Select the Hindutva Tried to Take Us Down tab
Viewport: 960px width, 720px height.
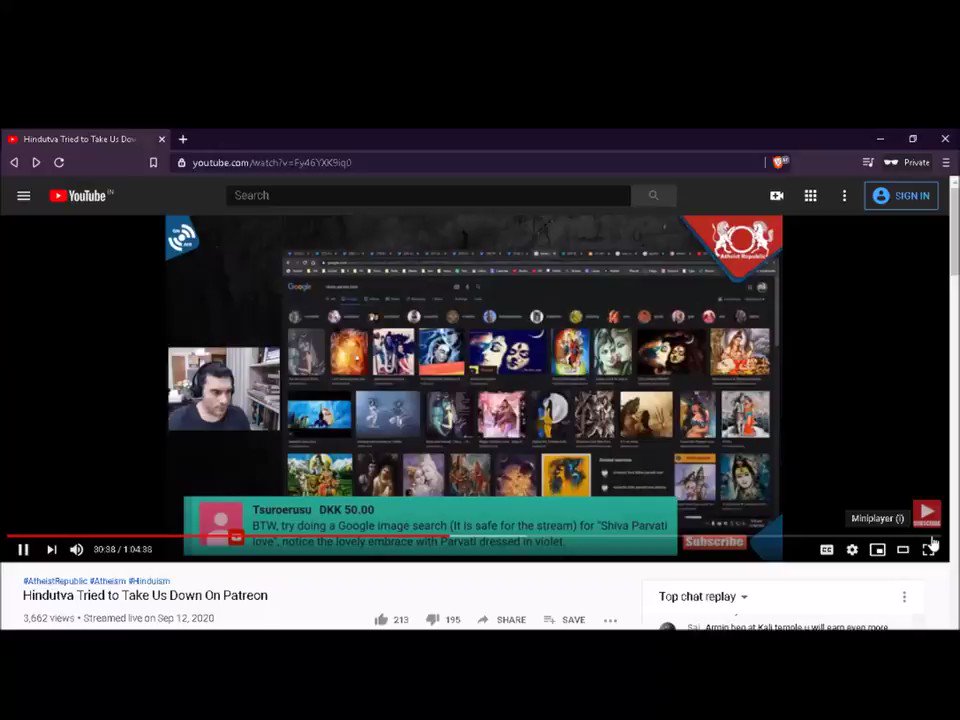pyautogui.click(x=80, y=139)
